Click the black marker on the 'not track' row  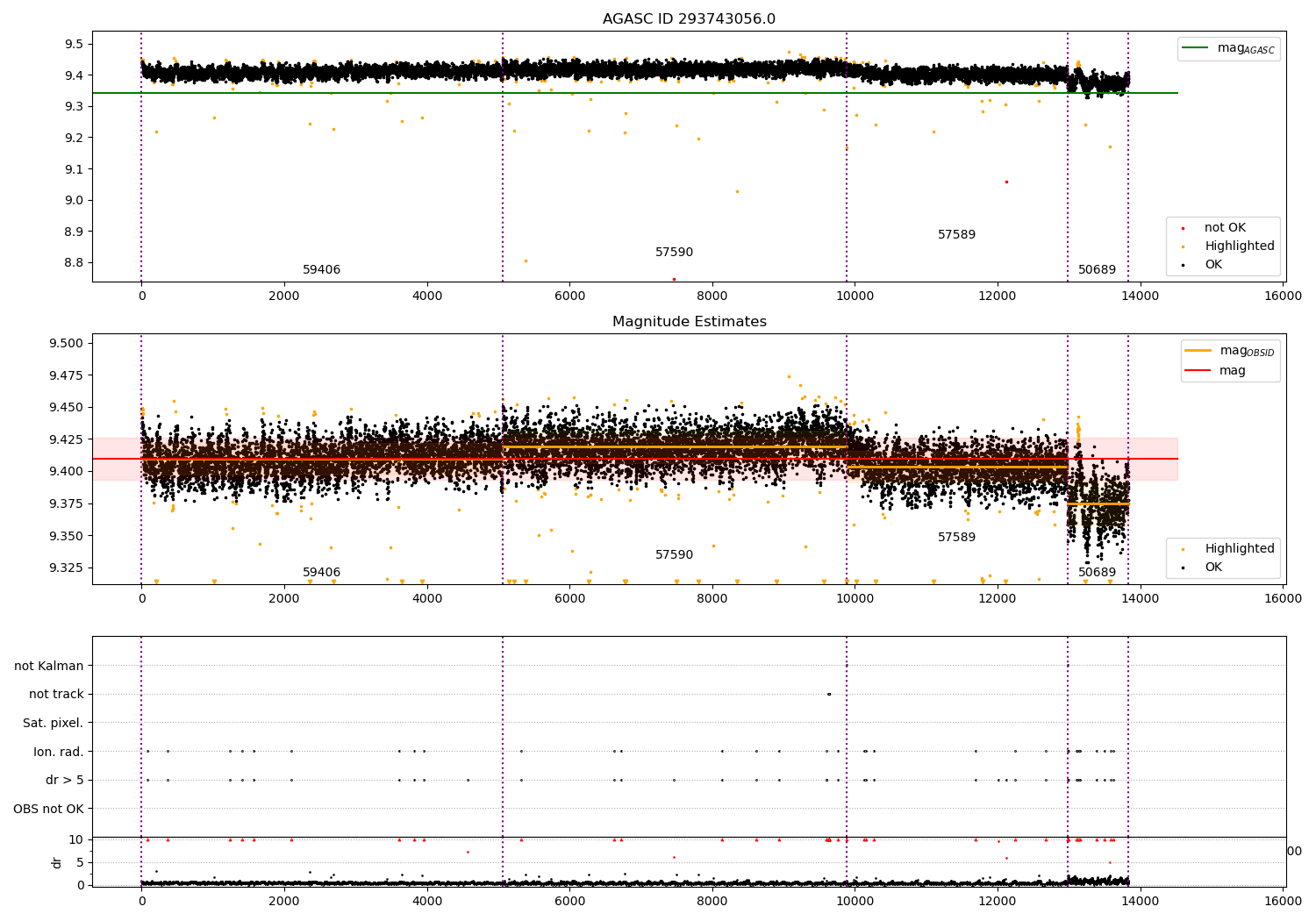[828, 694]
